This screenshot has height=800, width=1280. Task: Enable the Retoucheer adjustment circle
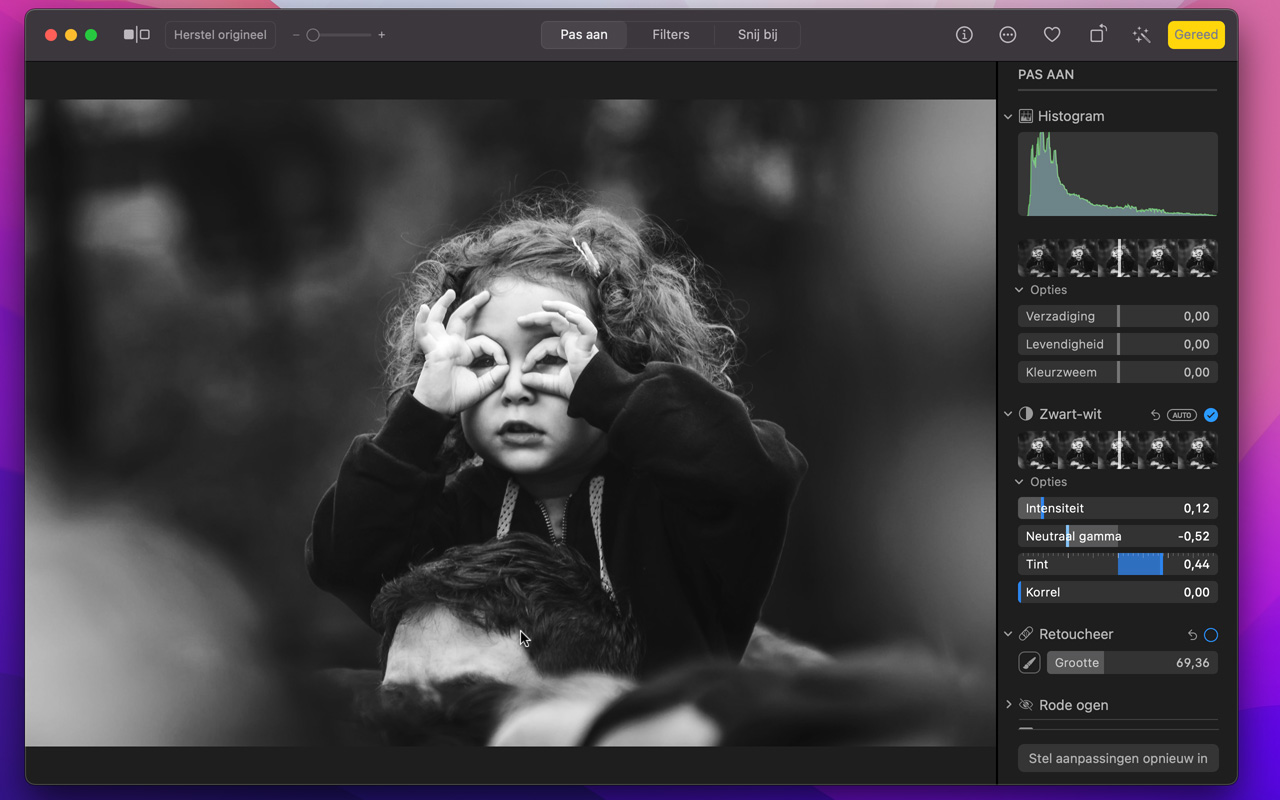[1211, 635]
